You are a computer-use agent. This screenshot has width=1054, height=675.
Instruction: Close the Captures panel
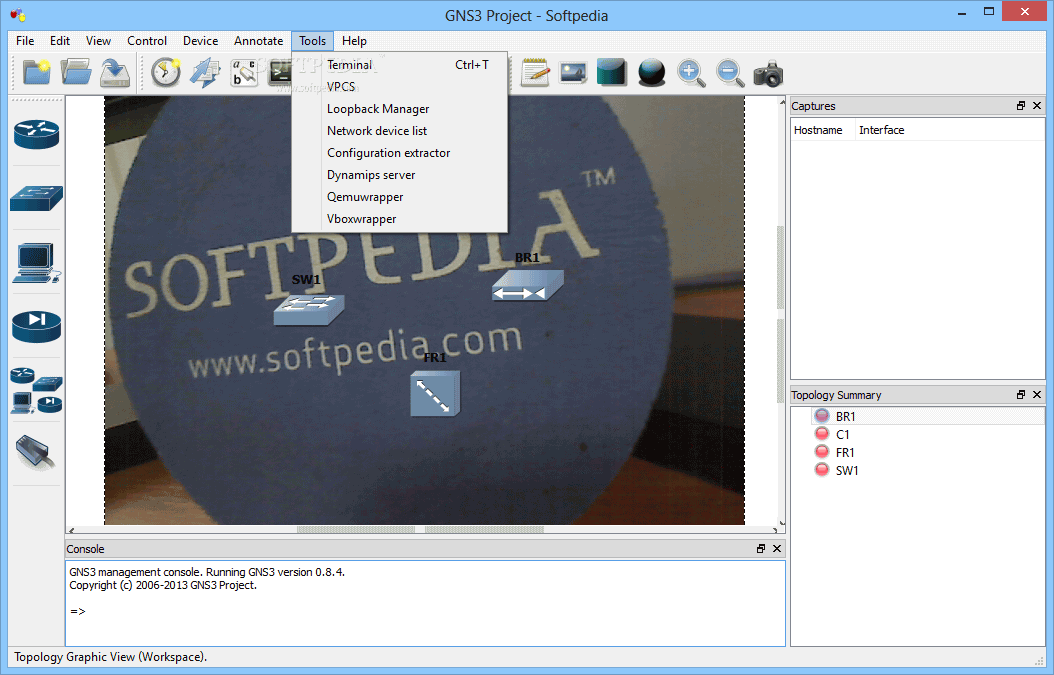[1037, 106]
